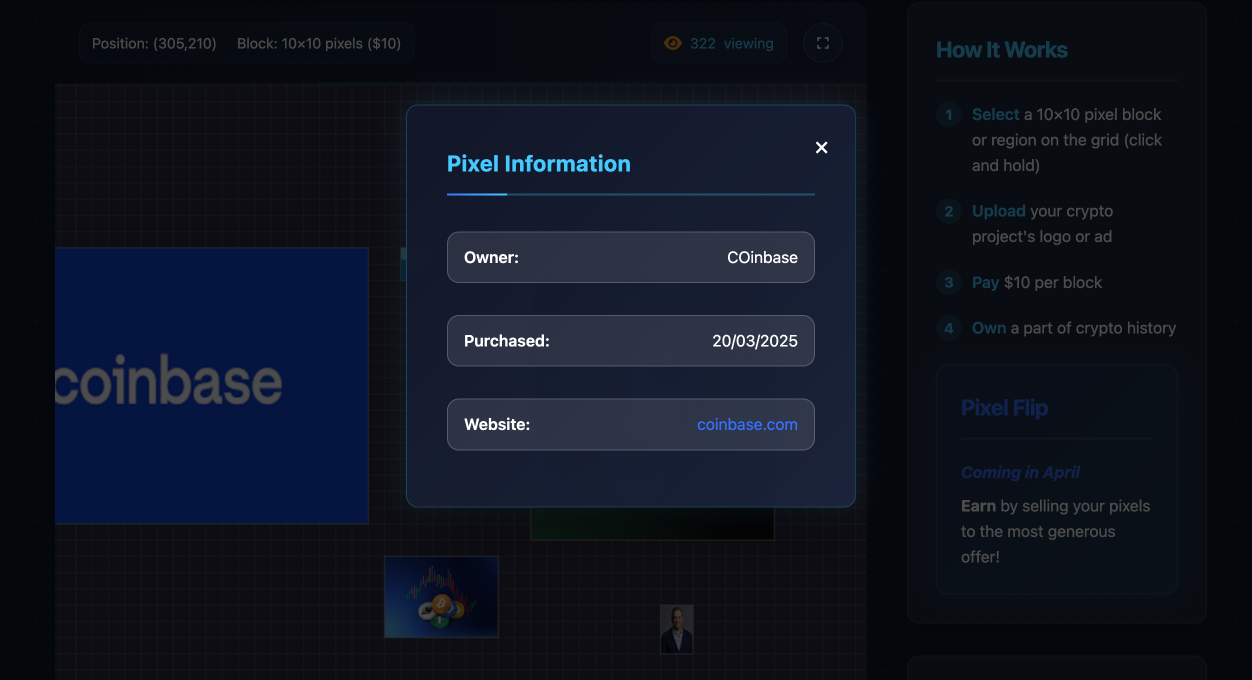Click step 3 number badge for Pay
Screen dimensions: 1252x680
coord(949,283)
